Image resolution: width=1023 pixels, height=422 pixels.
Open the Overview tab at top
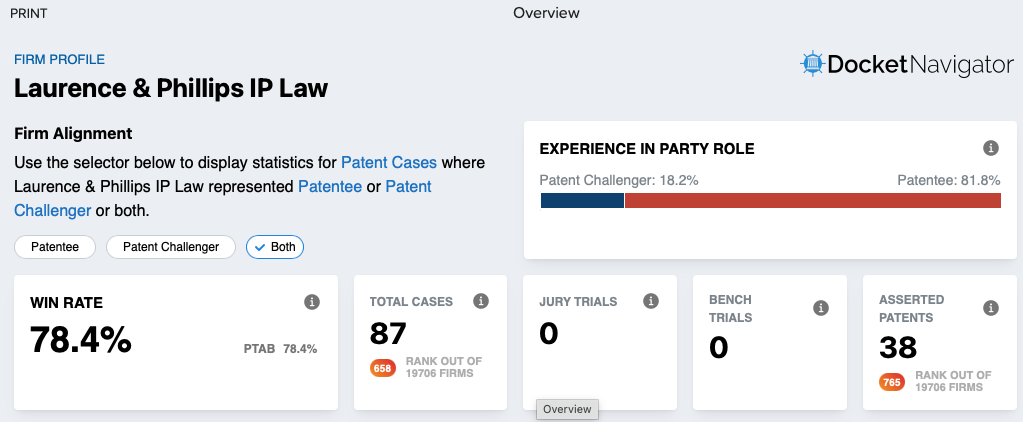point(546,12)
